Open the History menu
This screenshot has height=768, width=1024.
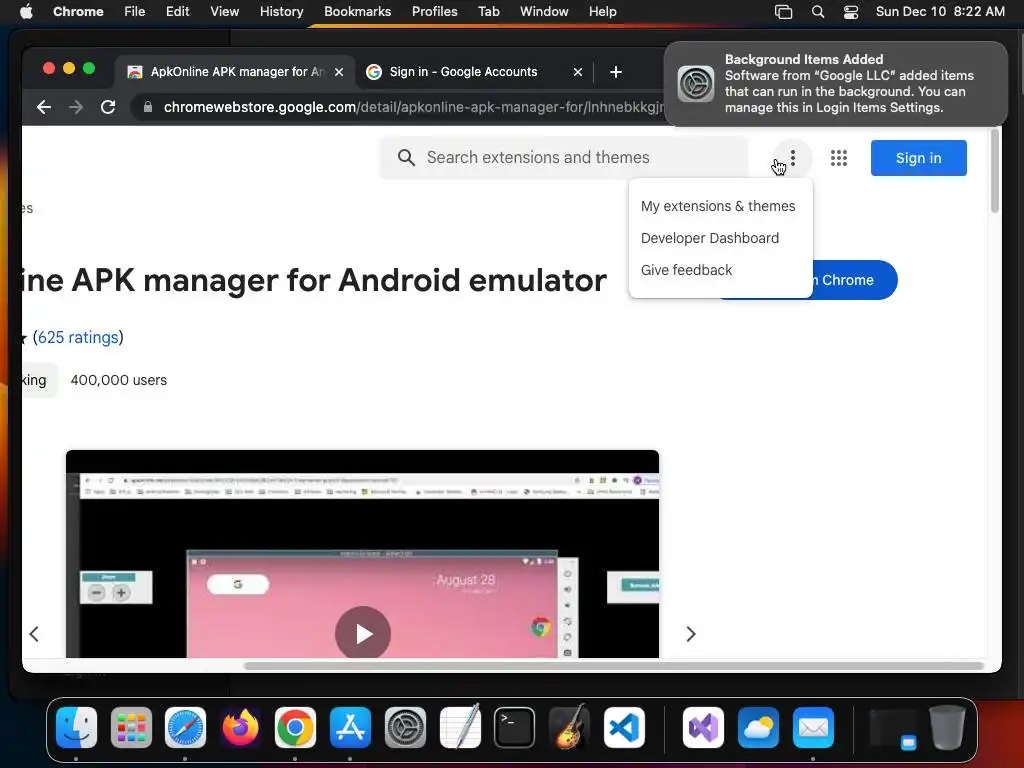click(x=281, y=12)
